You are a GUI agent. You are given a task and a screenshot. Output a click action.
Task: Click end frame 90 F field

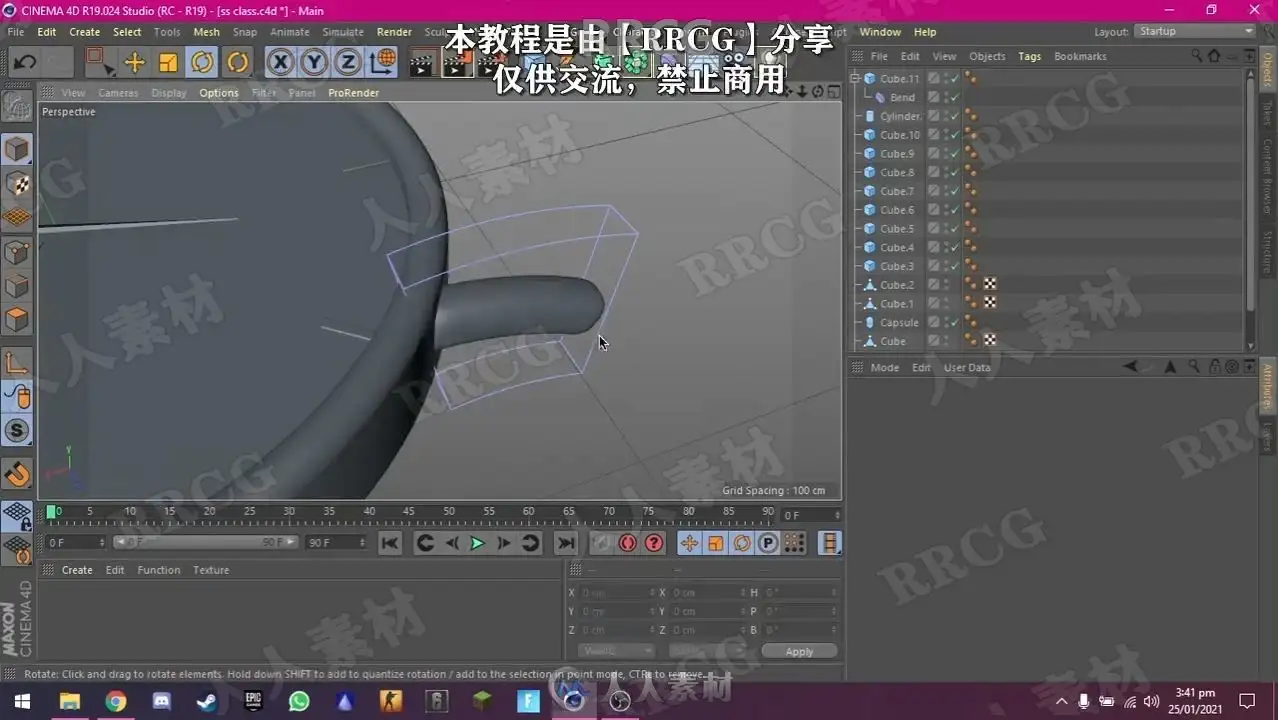[337, 542]
